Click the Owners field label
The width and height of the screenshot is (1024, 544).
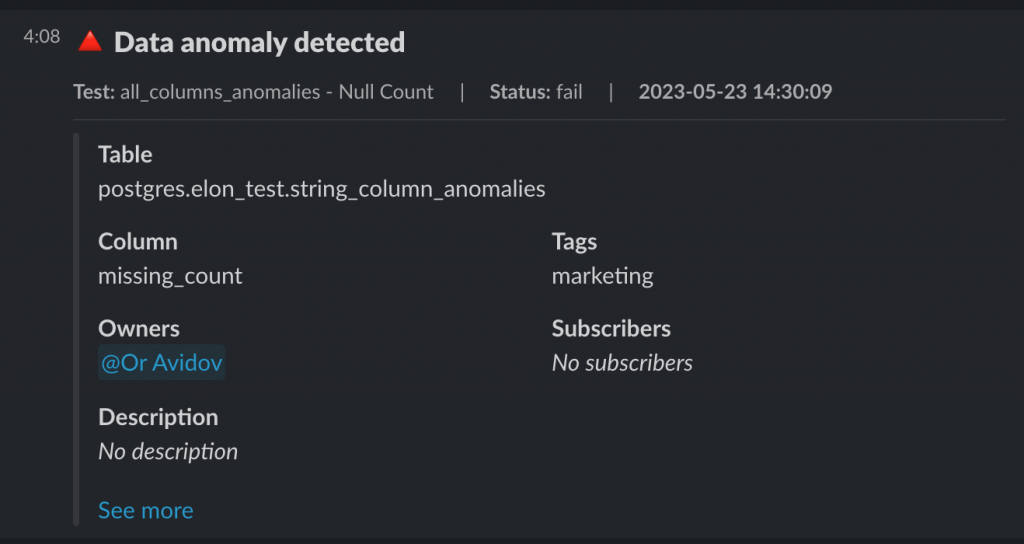(x=139, y=328)
